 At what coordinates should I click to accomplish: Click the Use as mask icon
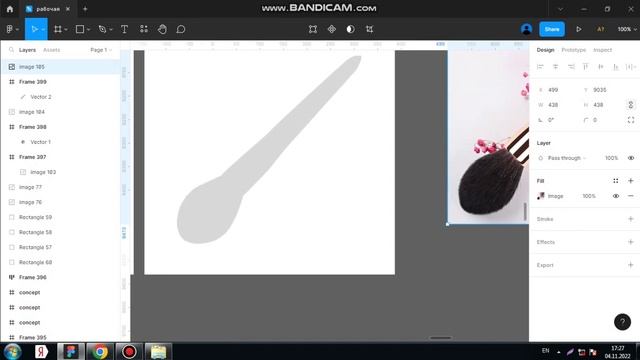point(351,29)
